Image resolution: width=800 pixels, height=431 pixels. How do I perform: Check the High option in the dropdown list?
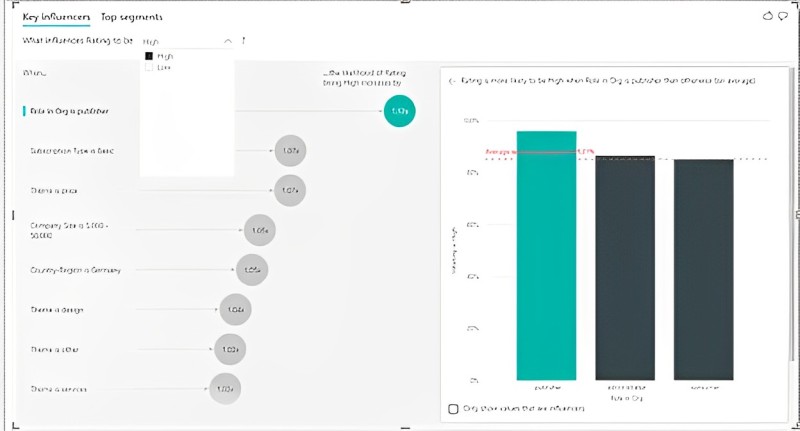point(149,56)
